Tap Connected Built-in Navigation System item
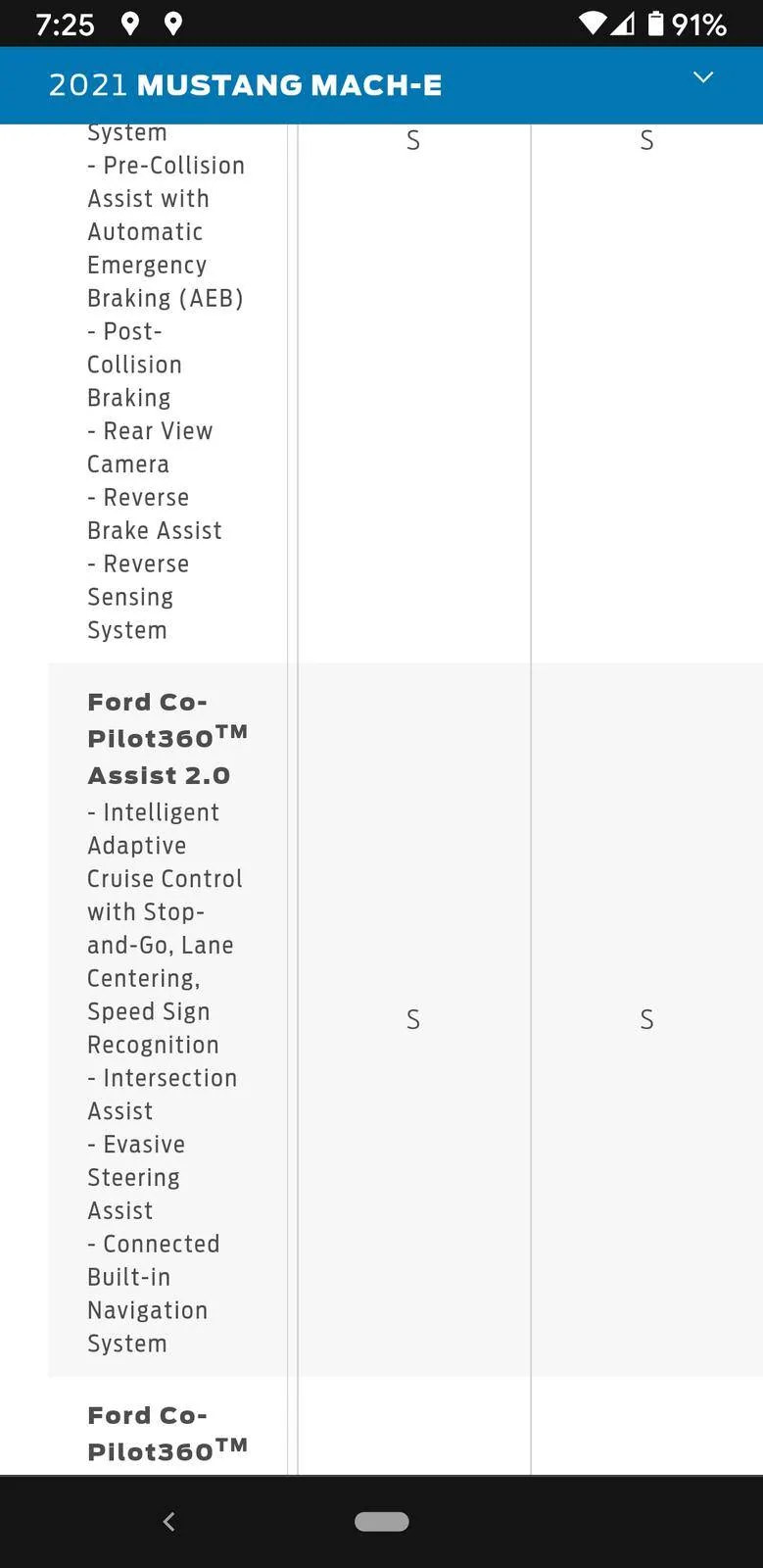 [x=154, y=1294]
